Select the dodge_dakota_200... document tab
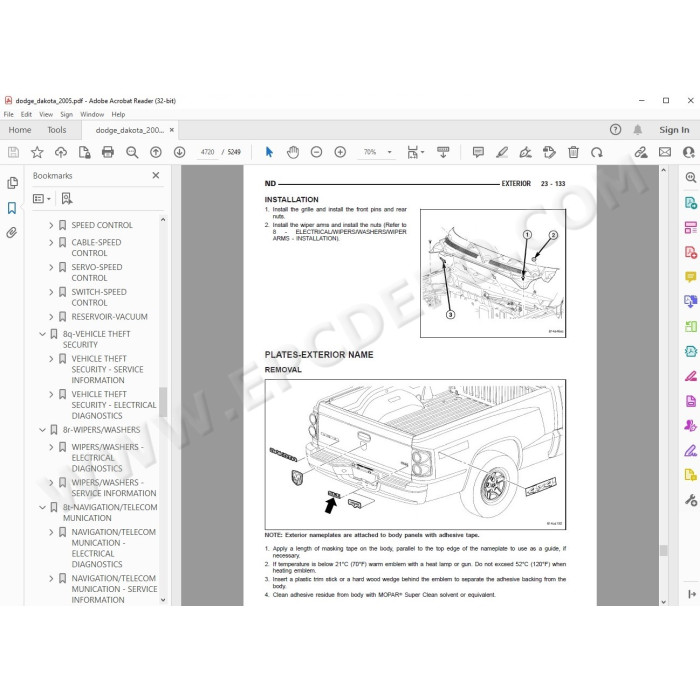The width and height of the screenshot is (700, 700). (x=129, y=130)
